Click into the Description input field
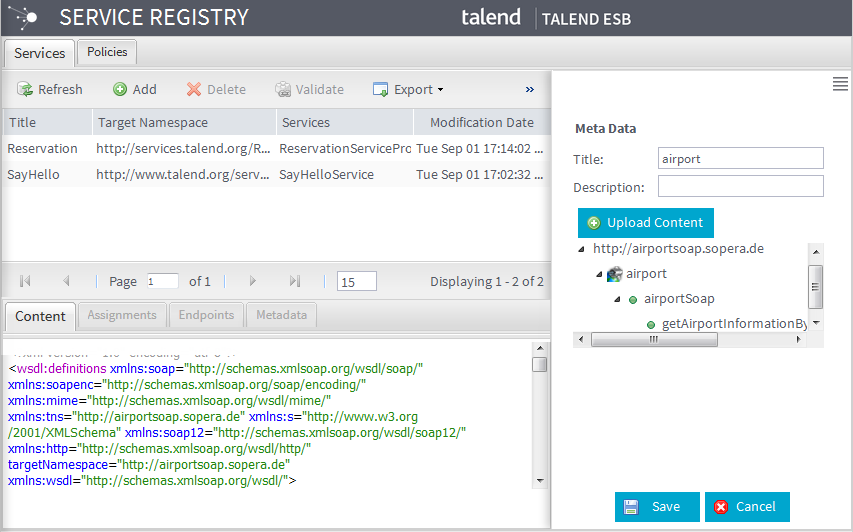Screen dimensions: 853x532 [740, 186]
